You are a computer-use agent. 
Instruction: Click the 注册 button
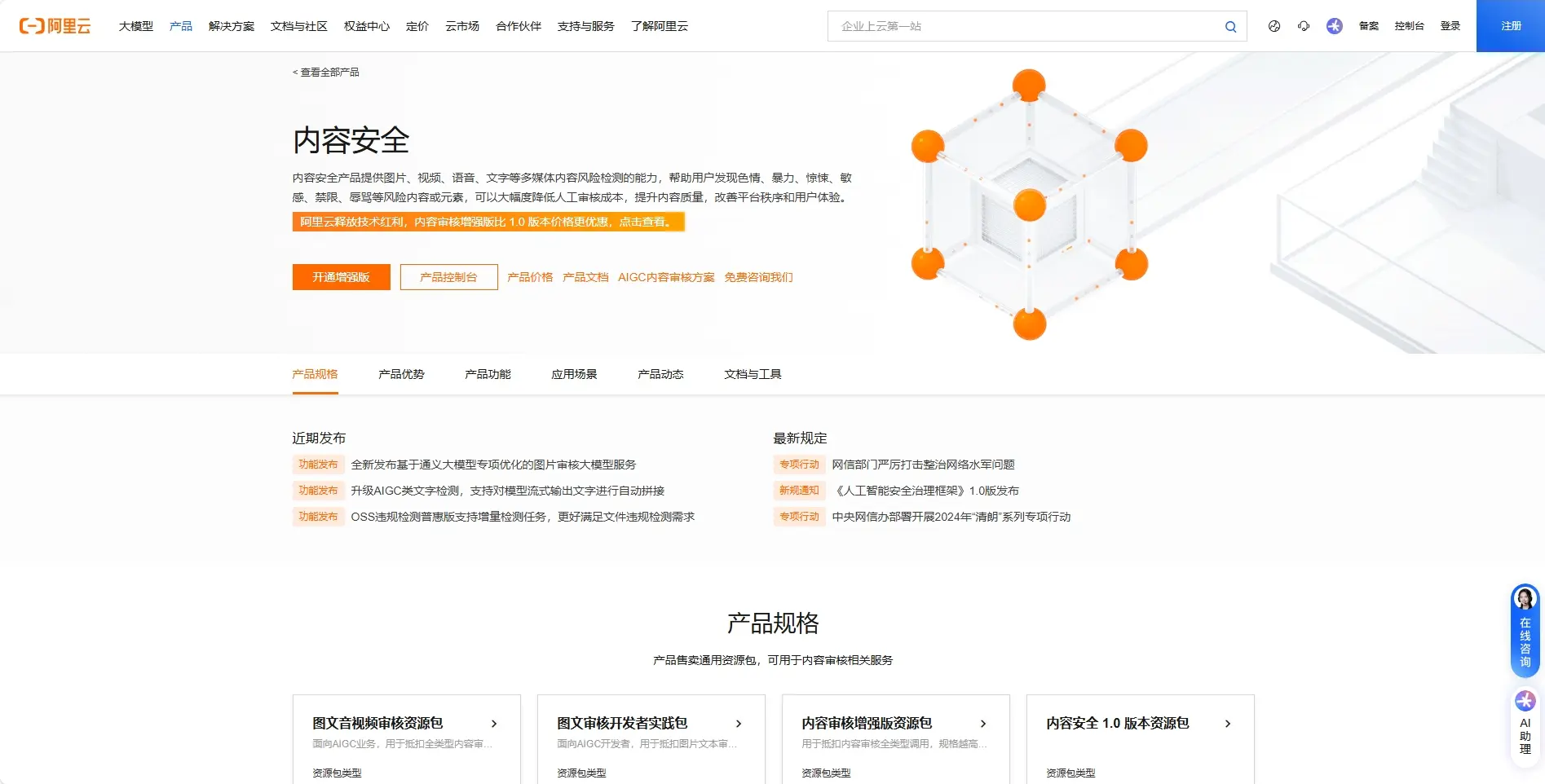coord(1511,26)
